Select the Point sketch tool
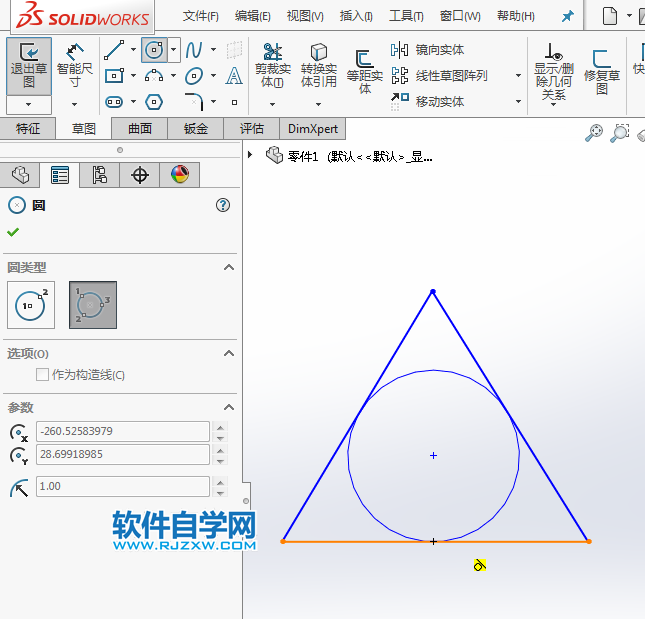 pos(234,102)
